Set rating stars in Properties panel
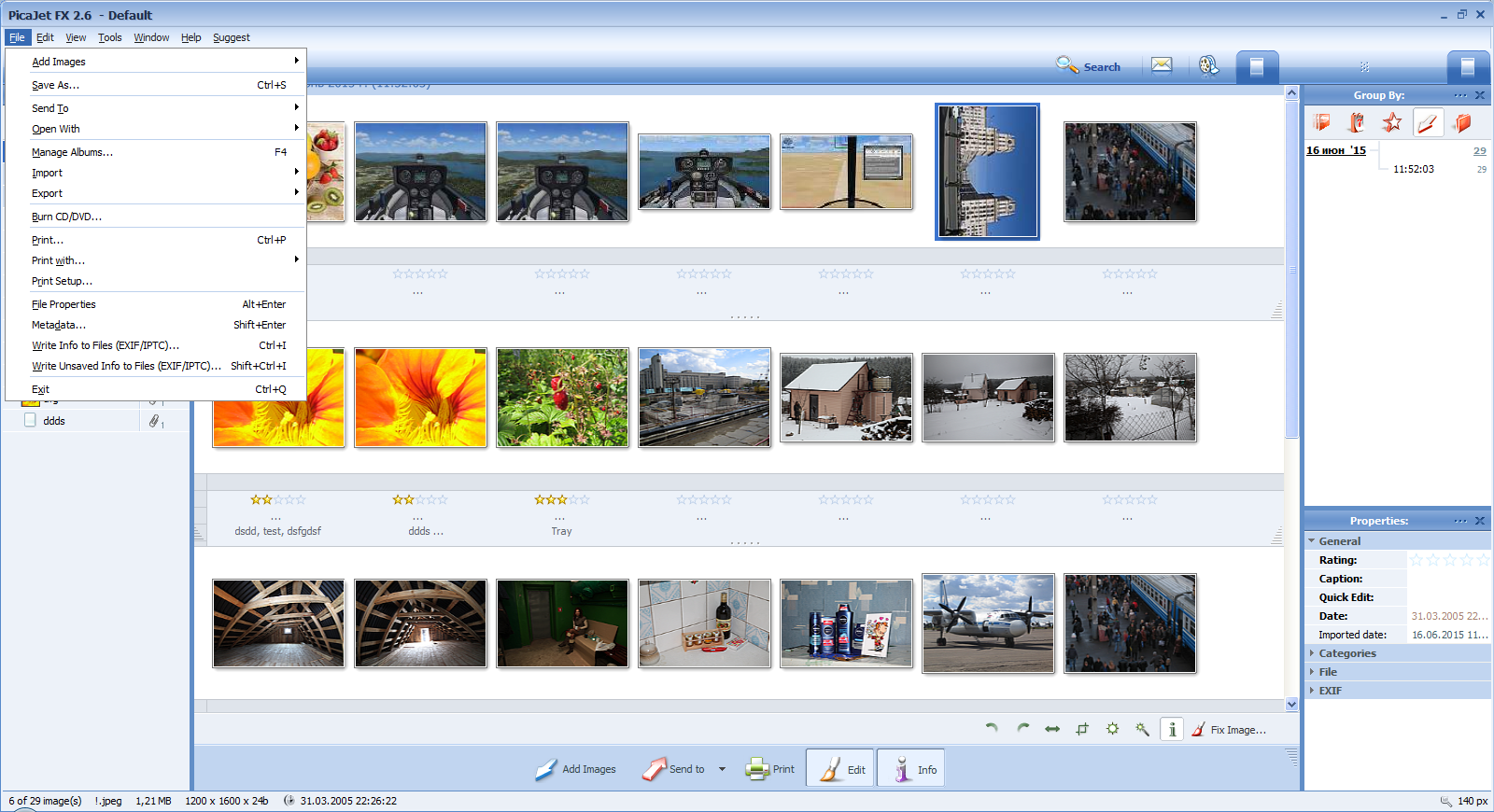Image resolution: width=1494 pixels, height=812 pixels. coord(1448,560)
